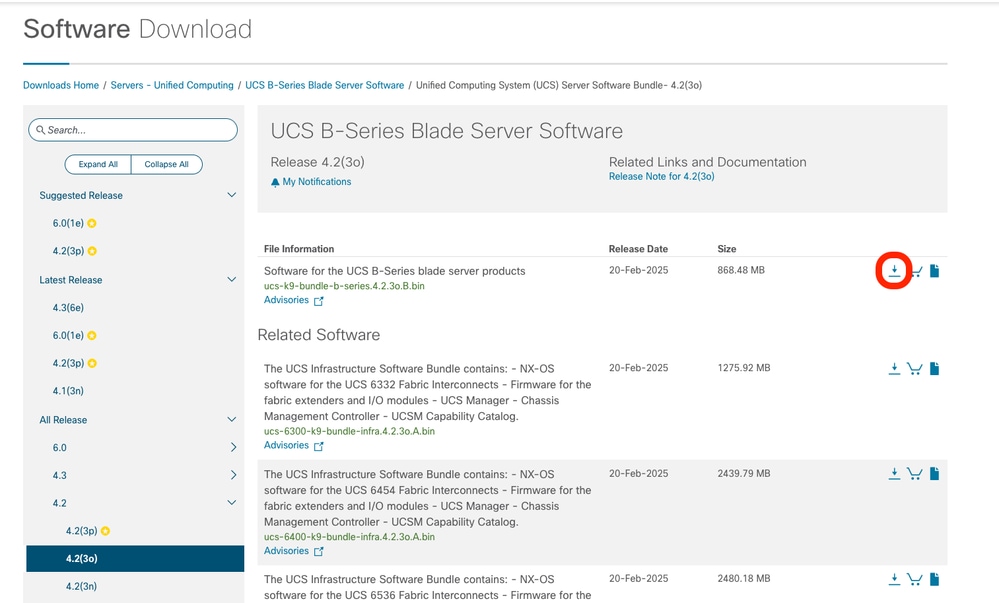This screenshot has width=999, height=603.
Task: Collapse the 4.2 release group
Action: (x=232, y=502)
